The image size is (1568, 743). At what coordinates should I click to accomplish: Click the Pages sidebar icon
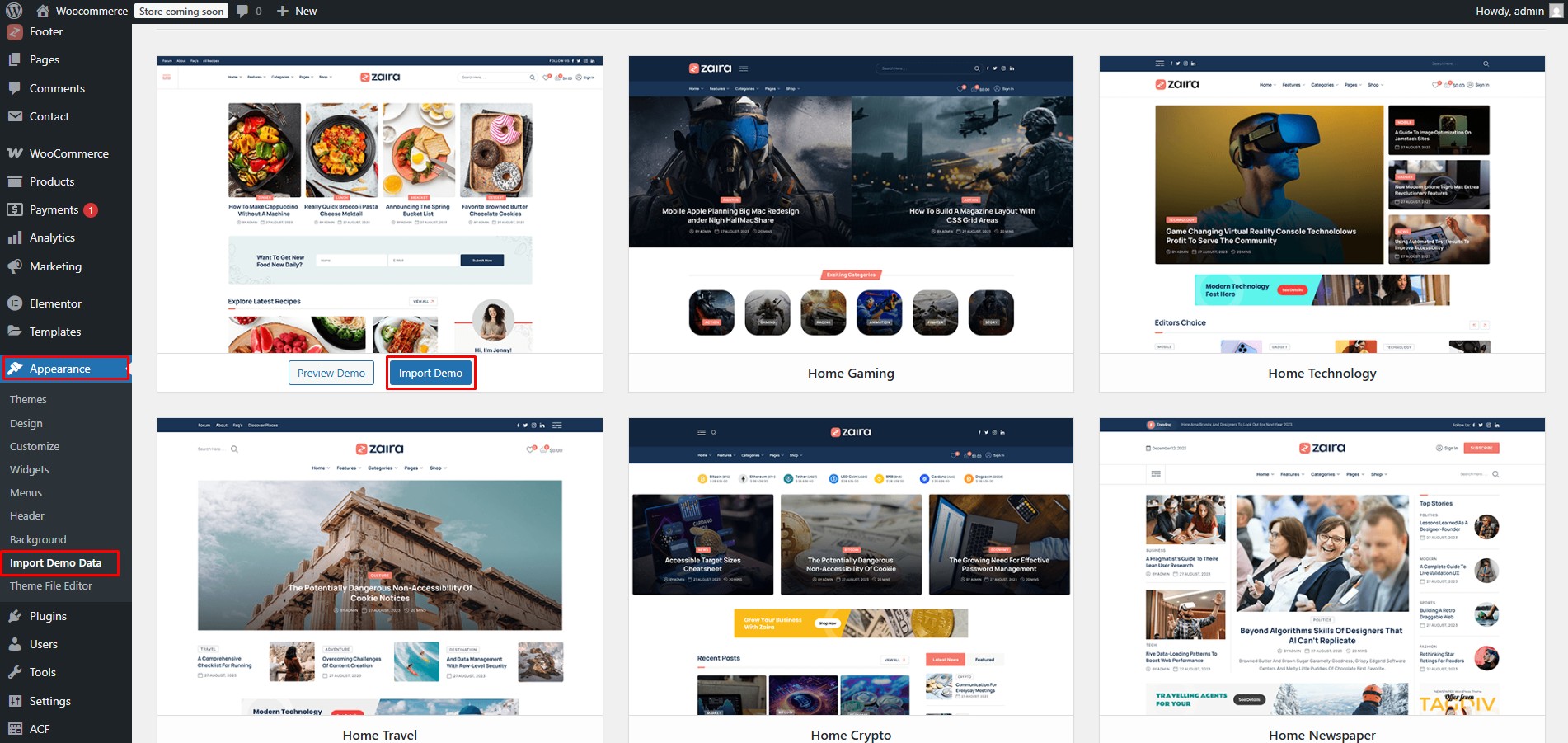[14, 59]
